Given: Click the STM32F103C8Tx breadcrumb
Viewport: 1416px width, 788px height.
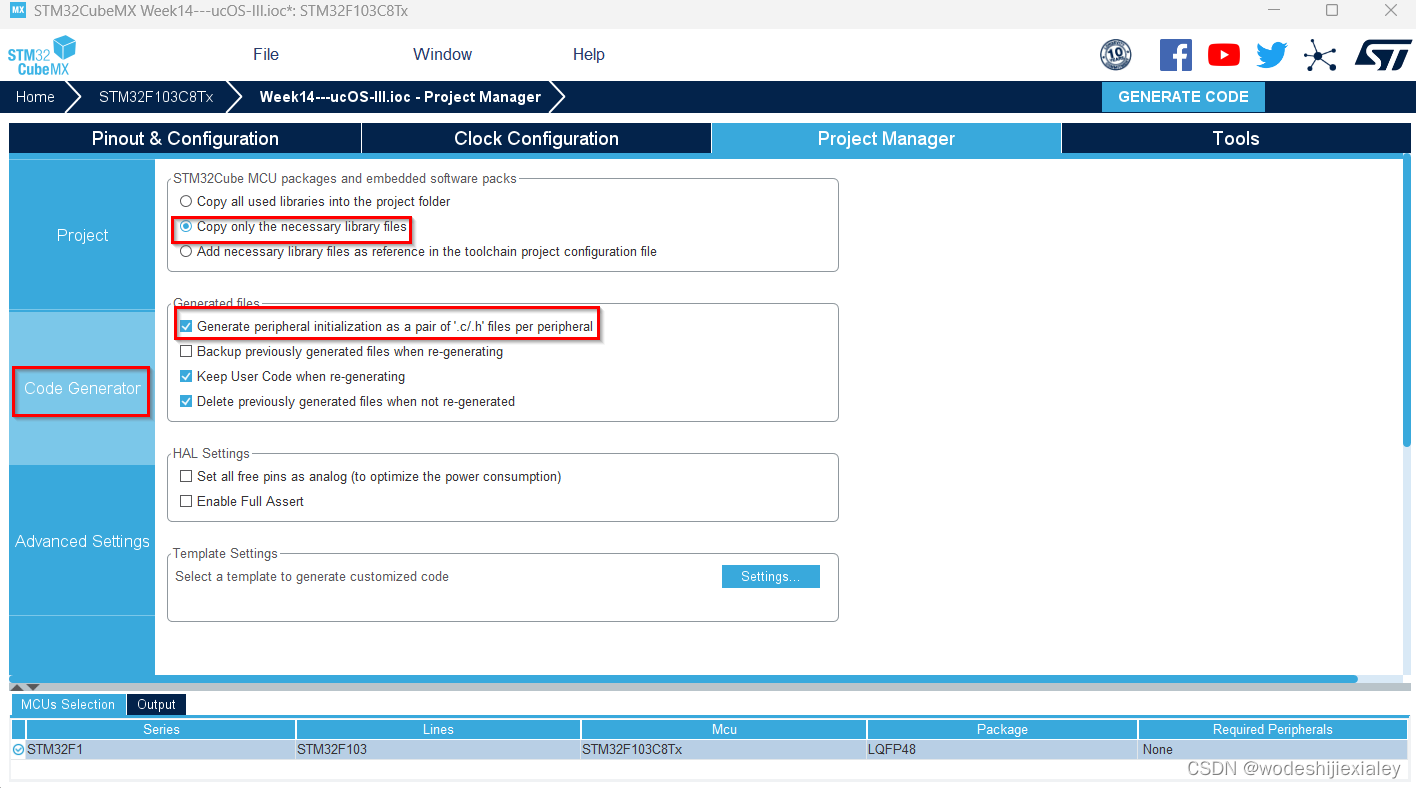Looking at the screenshot, I should (x=156, y=97).
